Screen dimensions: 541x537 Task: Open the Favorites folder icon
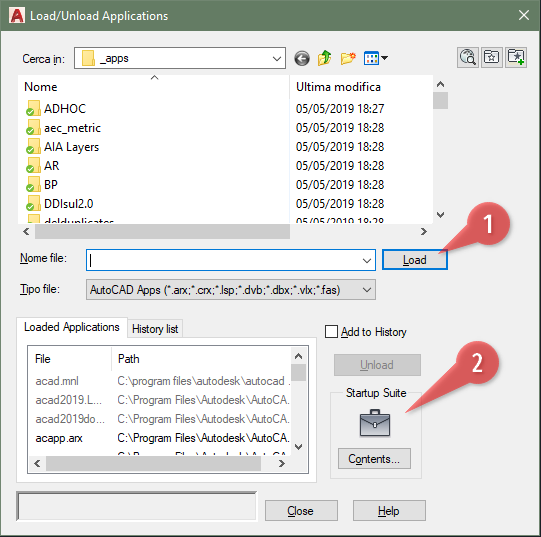click(492, 57)
